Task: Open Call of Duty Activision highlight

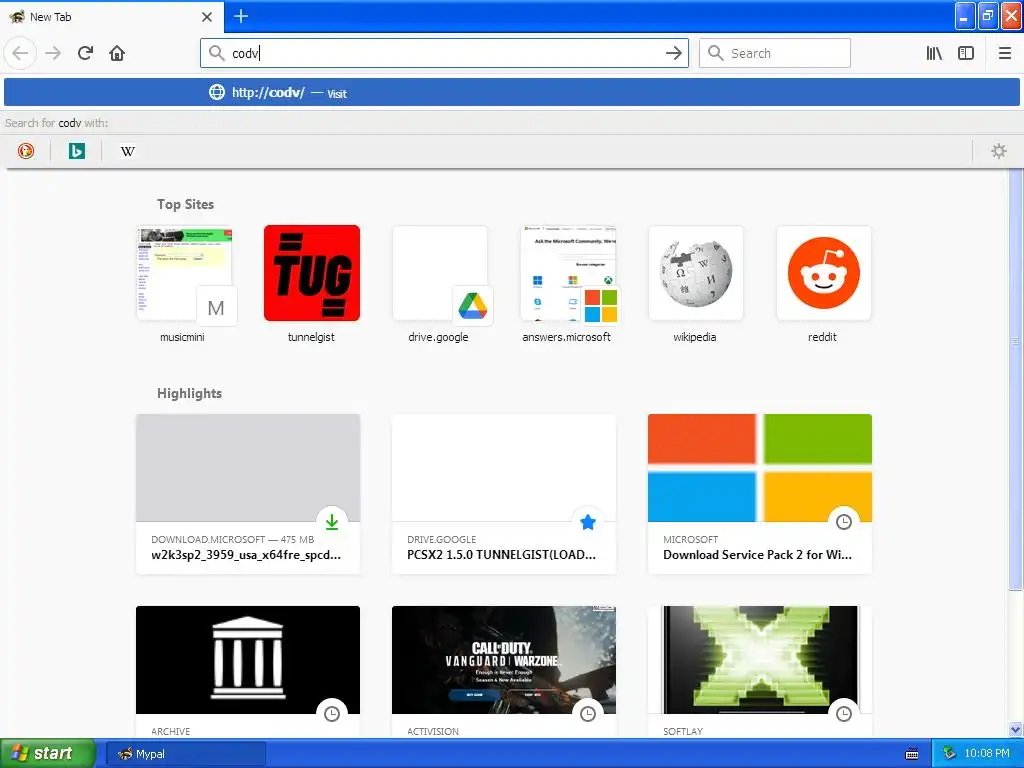Action: pyautogui.click(x=504, y=672)
